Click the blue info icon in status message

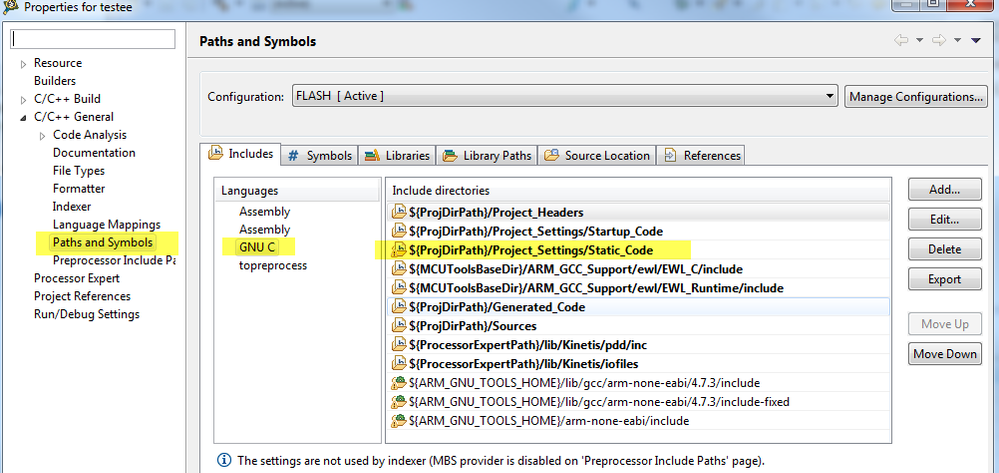point(224,460)
